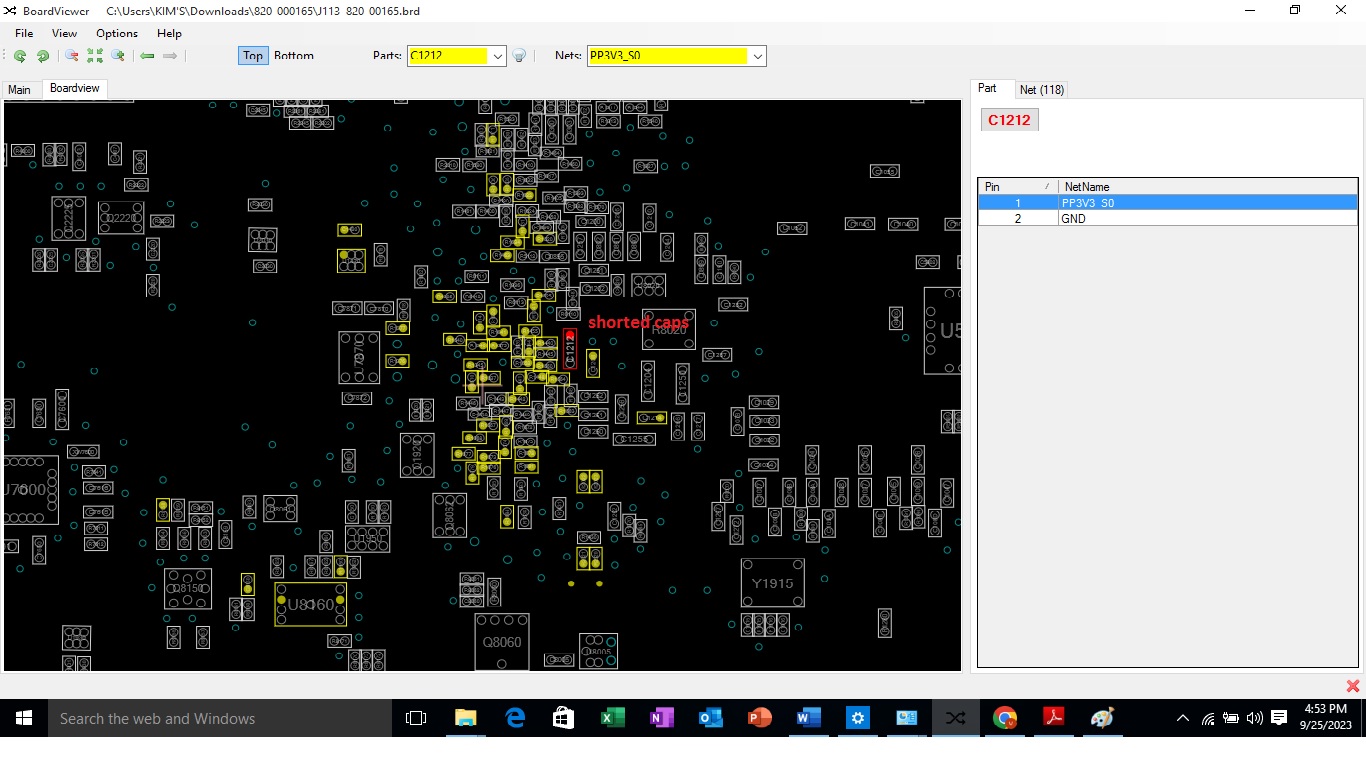This screenshot has width=1366, height=768.
Task: Open the File menu
Action: [24, 33]
